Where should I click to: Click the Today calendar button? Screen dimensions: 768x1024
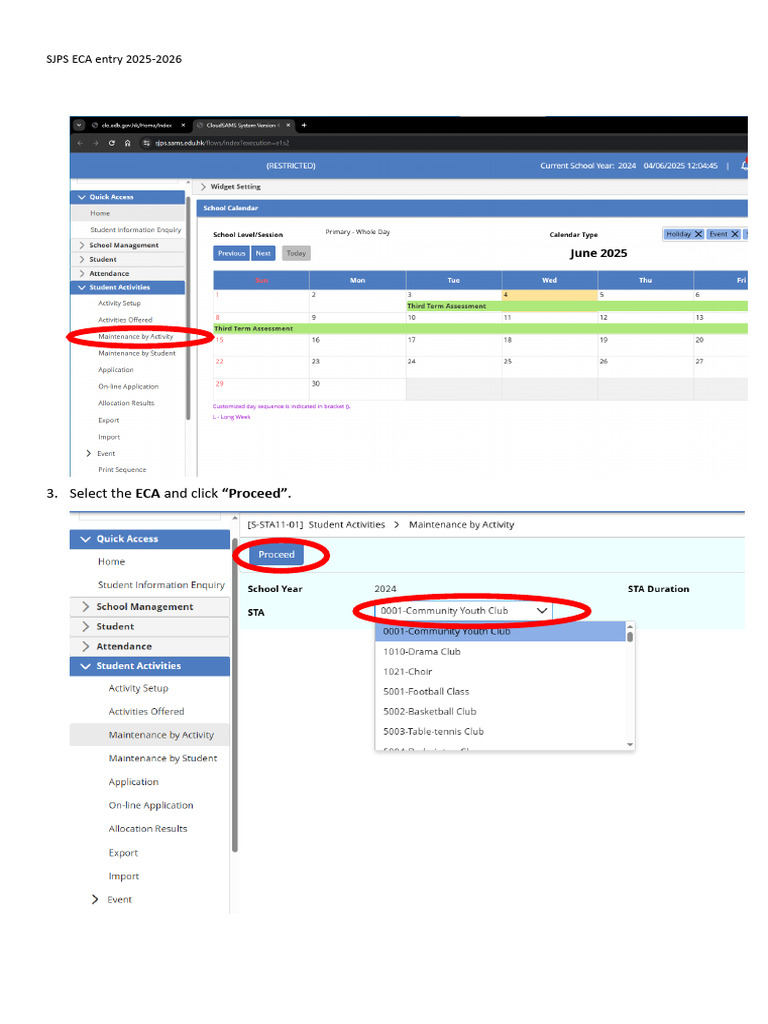(x=296, y=253)
